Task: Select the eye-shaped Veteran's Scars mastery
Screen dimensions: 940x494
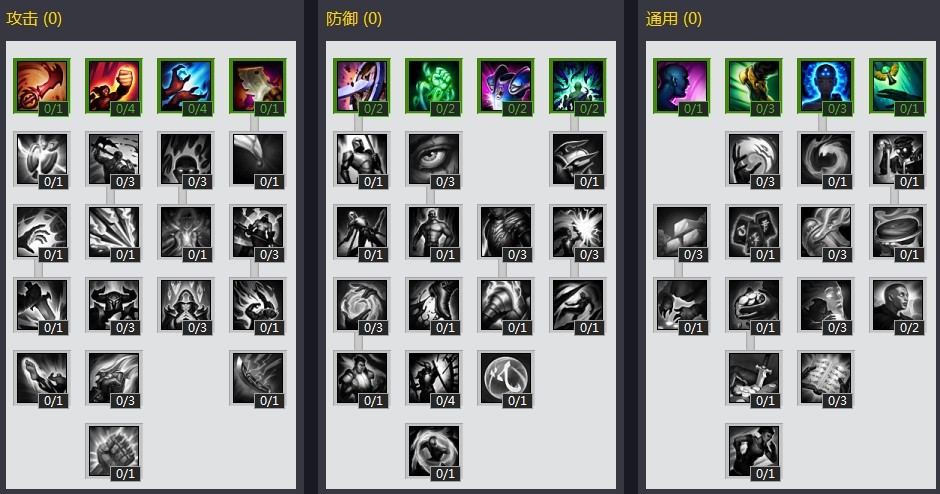Action: [433, 159]
